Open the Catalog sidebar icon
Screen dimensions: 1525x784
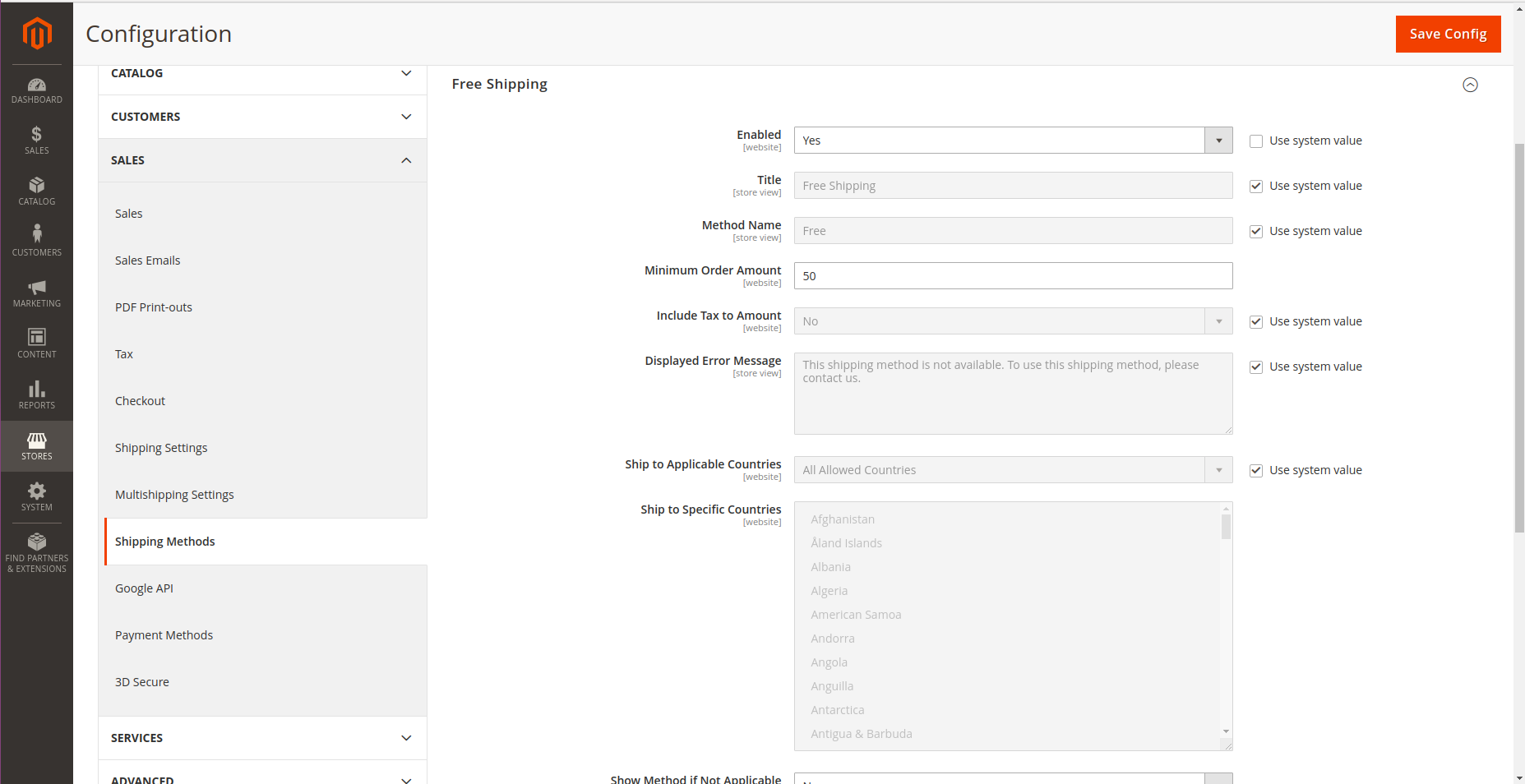pos(36,191)
